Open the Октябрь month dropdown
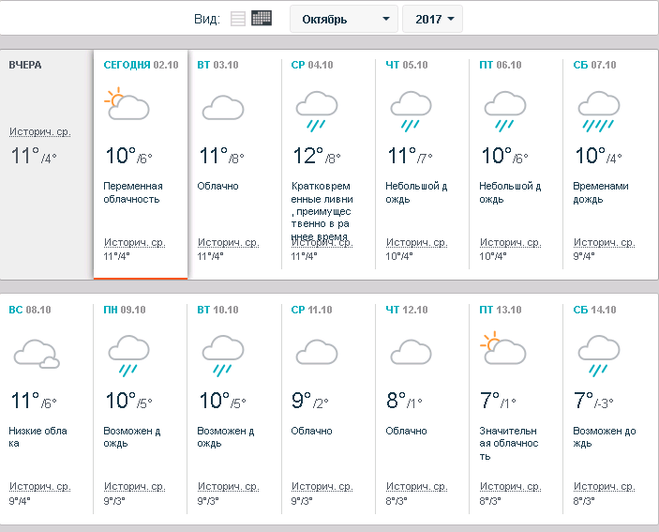Viewport: 659px width, 532px height. 343,19
